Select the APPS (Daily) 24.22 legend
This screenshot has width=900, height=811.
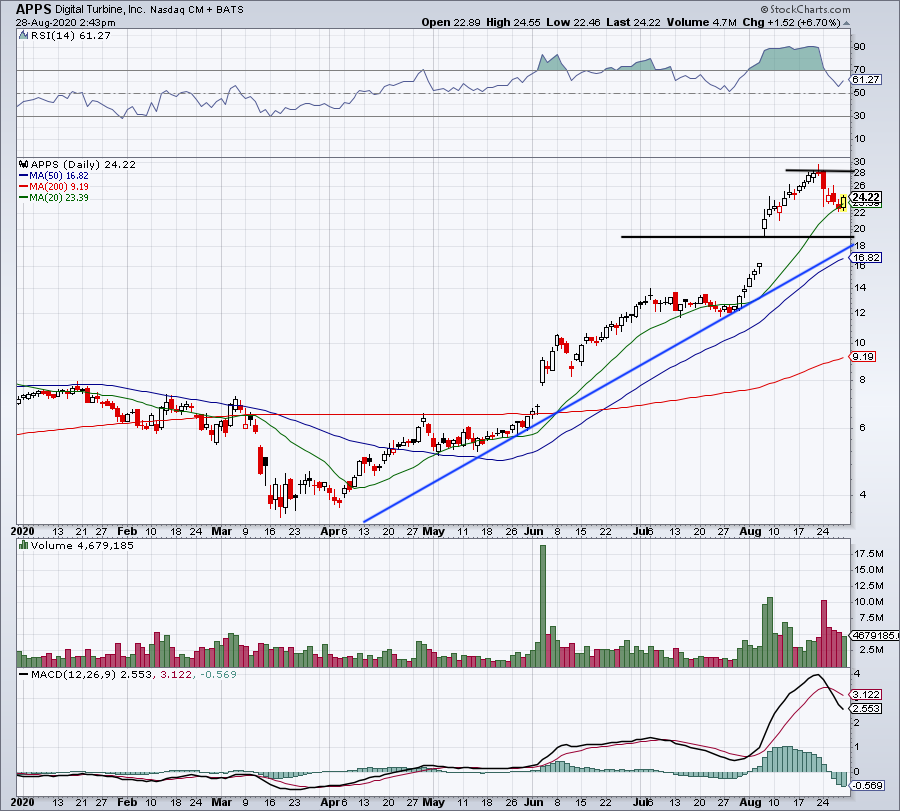click(x=83, y=165)
